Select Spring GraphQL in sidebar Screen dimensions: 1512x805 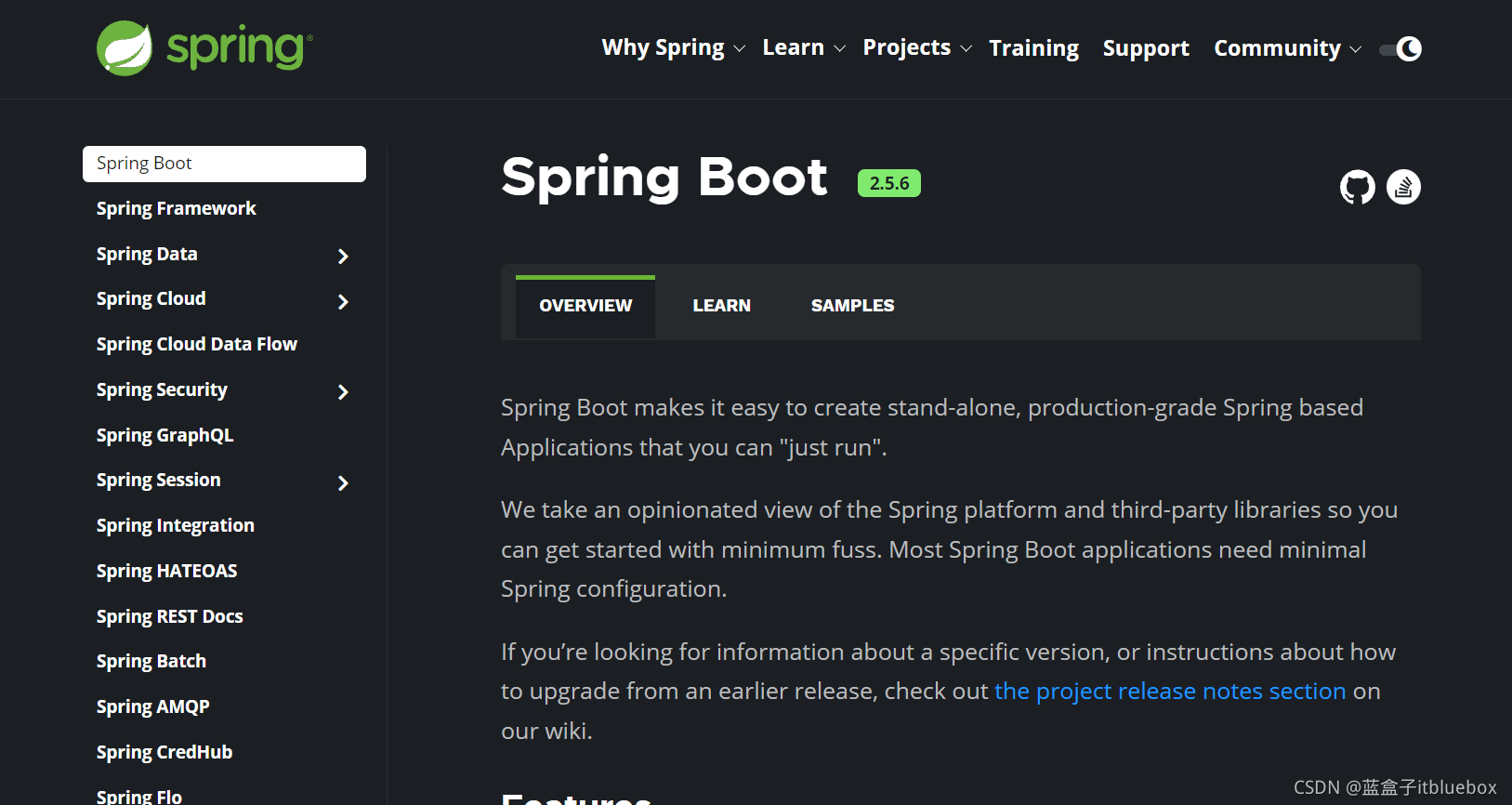(x=165, y=436)
